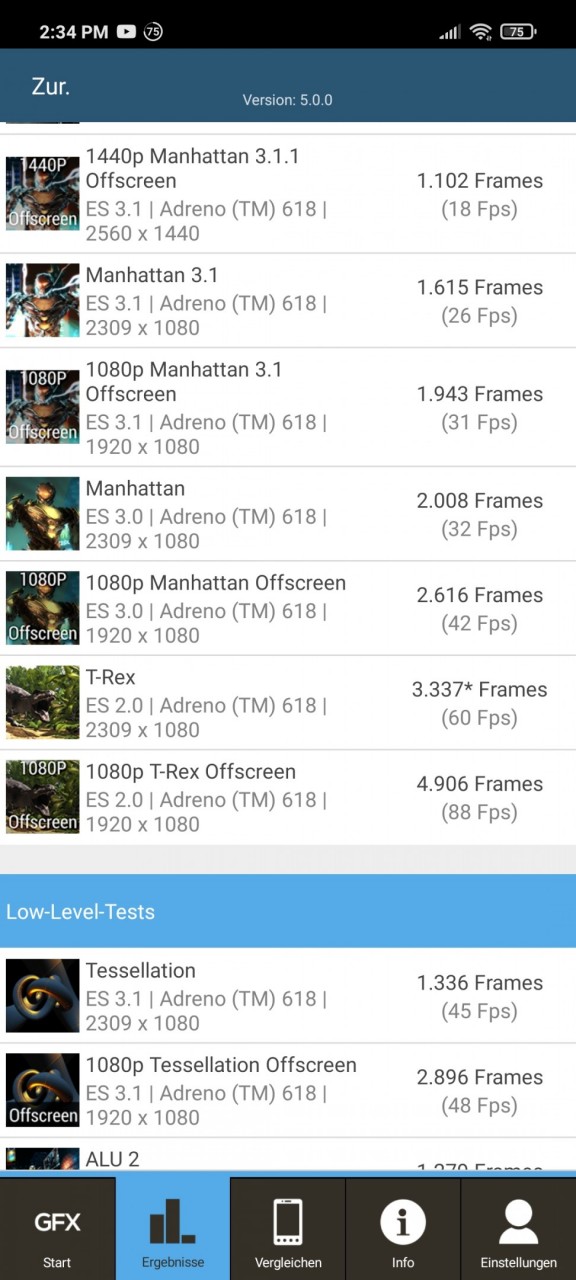Open 1440p Manhattan 3.1.1 Offscreen thumbnail
The width and height of the screenshot is (576, 1280).
42,194
